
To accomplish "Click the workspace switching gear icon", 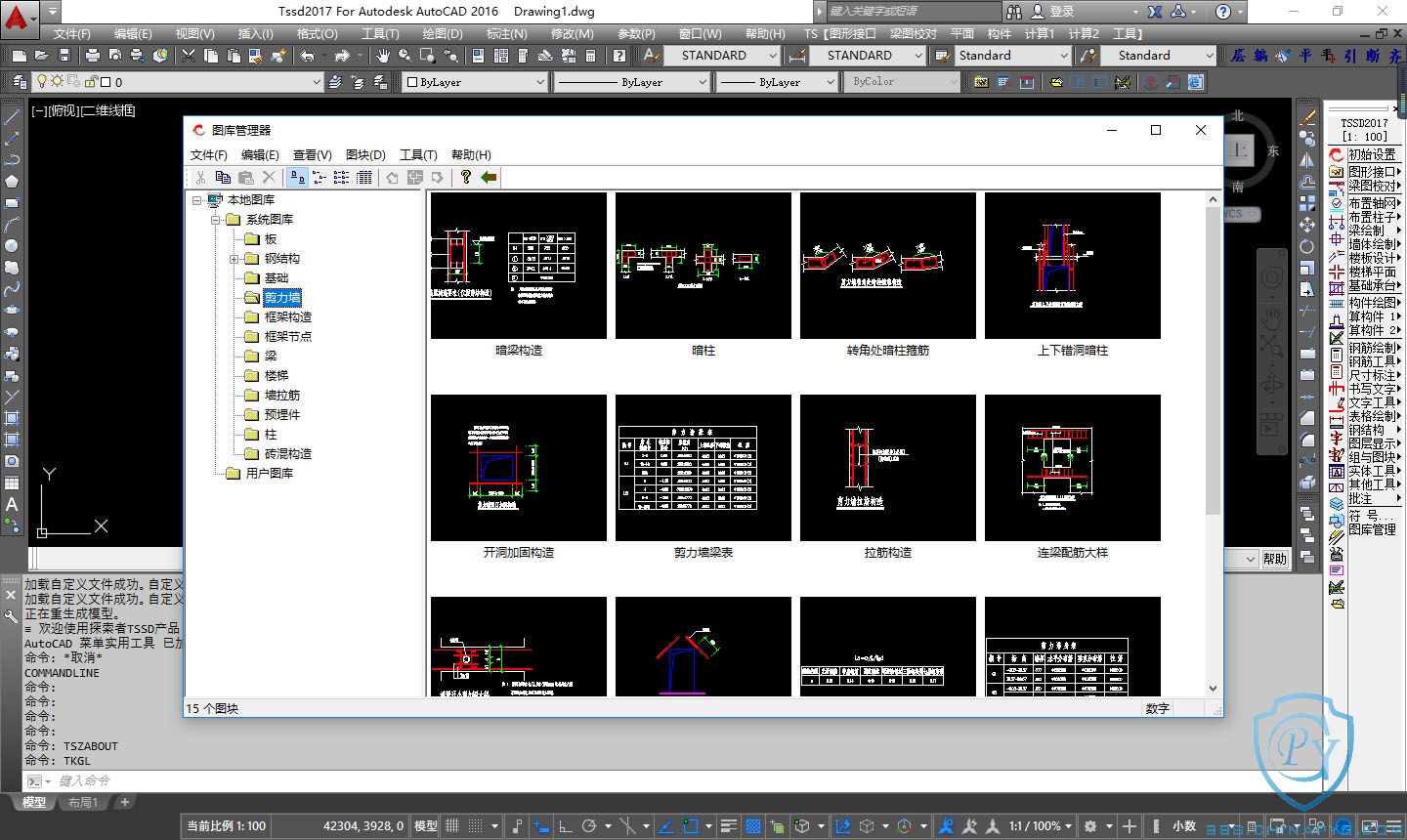I will coord(1091,826).
